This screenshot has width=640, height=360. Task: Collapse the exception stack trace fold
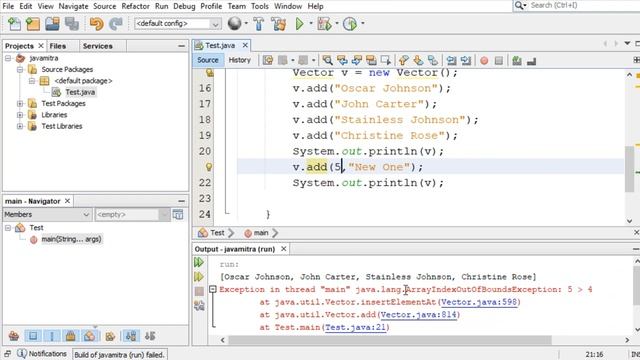pyautogui.click(x=212, y=289)
